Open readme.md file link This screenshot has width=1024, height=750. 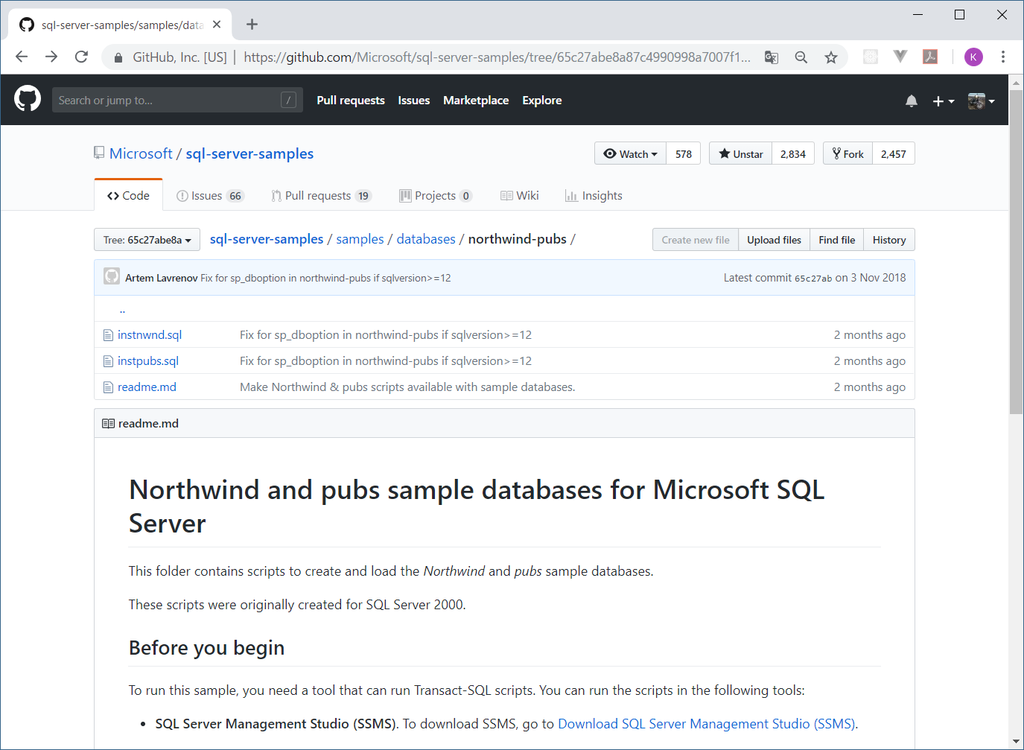click(x=147, y=387)
